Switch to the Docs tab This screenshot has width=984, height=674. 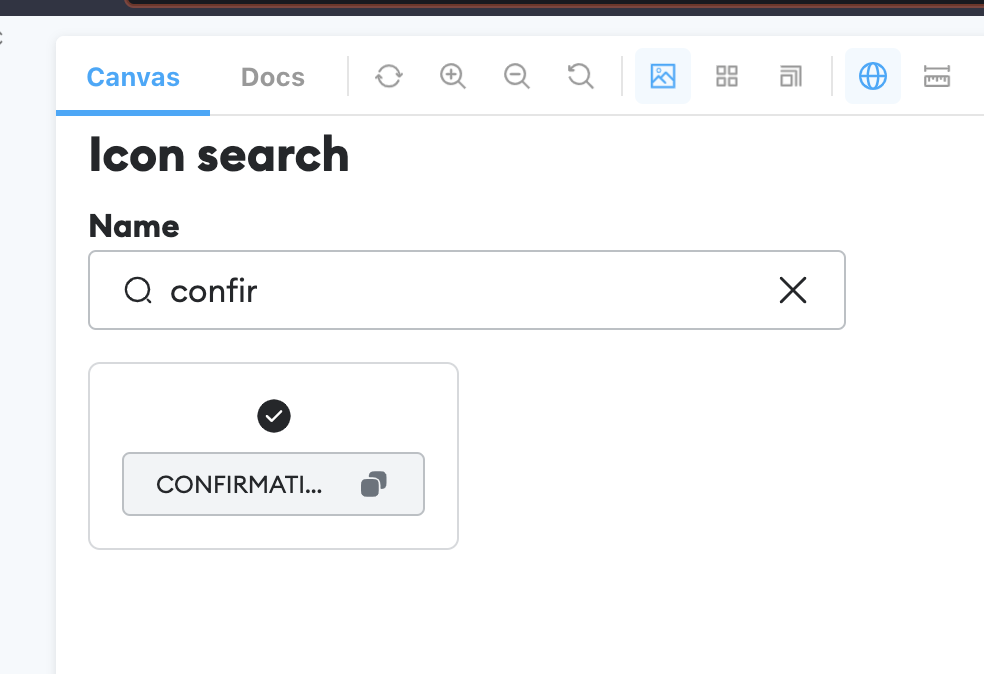pos(272,76)
